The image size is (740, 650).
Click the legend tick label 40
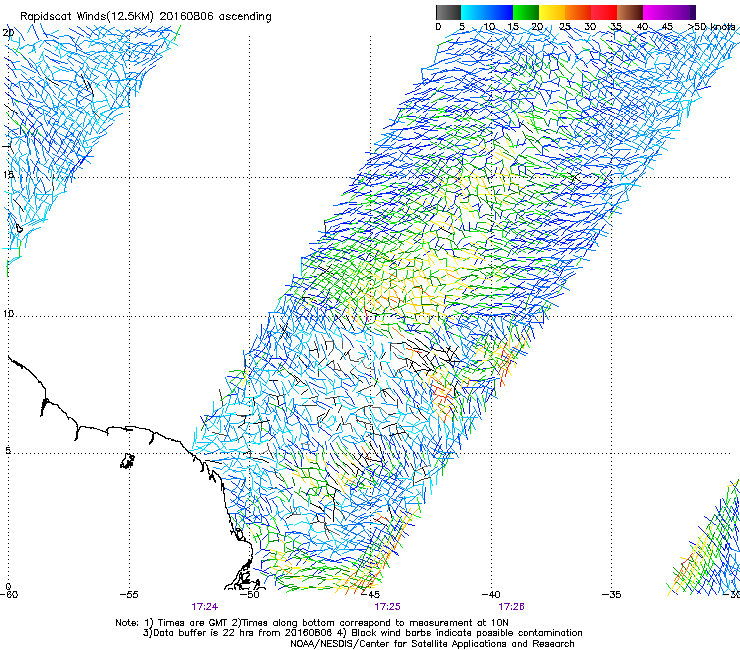(x=642, y=27)
